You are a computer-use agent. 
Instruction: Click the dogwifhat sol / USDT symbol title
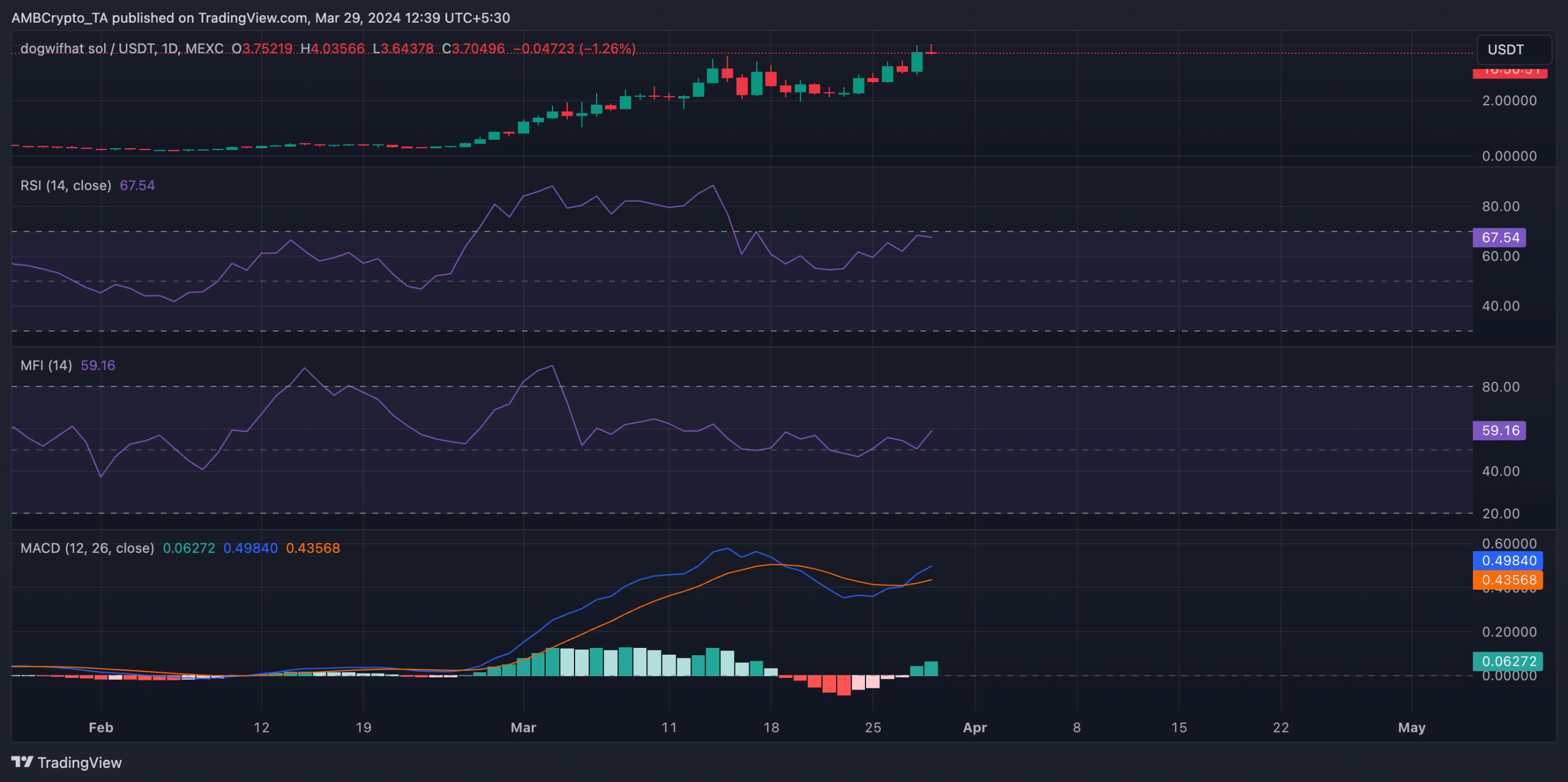(x=122, y=48)
